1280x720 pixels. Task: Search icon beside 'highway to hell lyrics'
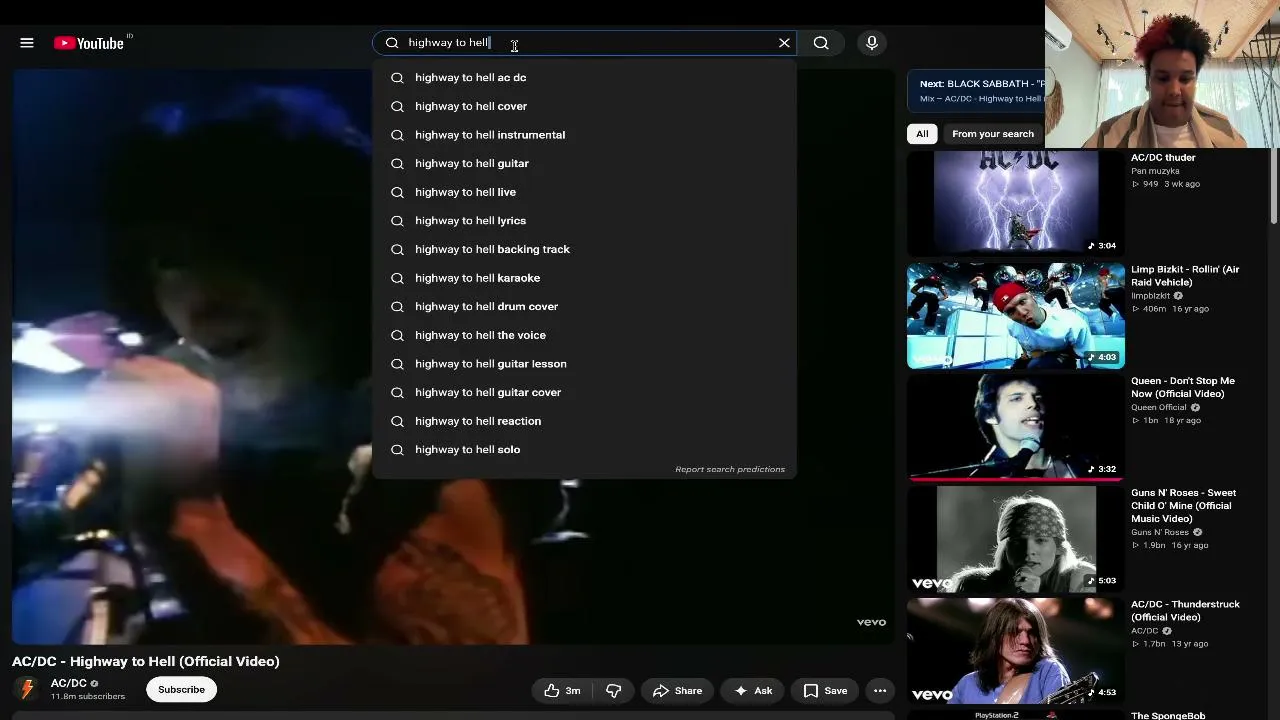[x=397, y=221]
